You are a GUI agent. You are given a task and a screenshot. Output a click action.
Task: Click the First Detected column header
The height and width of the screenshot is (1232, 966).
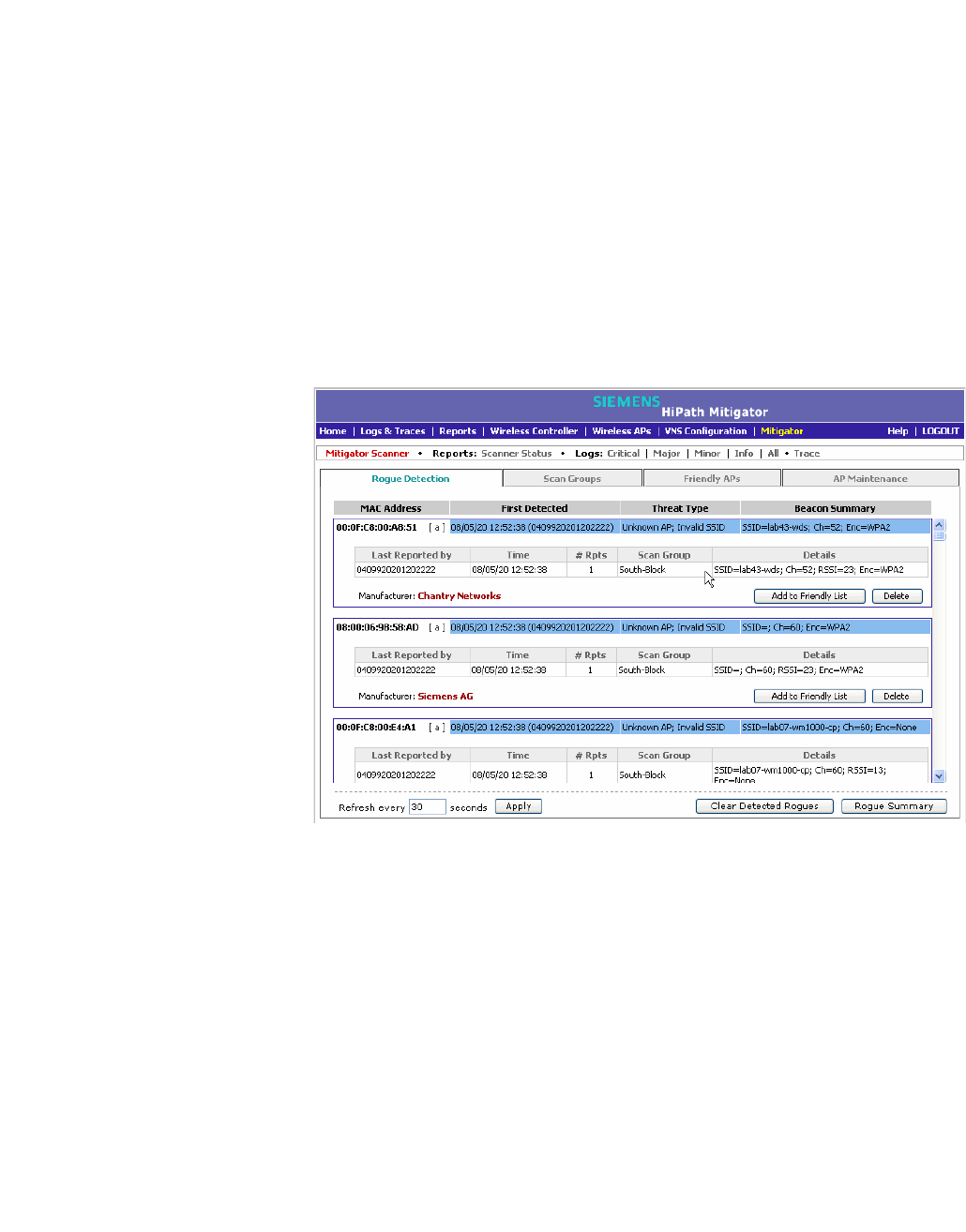[535, 508]
